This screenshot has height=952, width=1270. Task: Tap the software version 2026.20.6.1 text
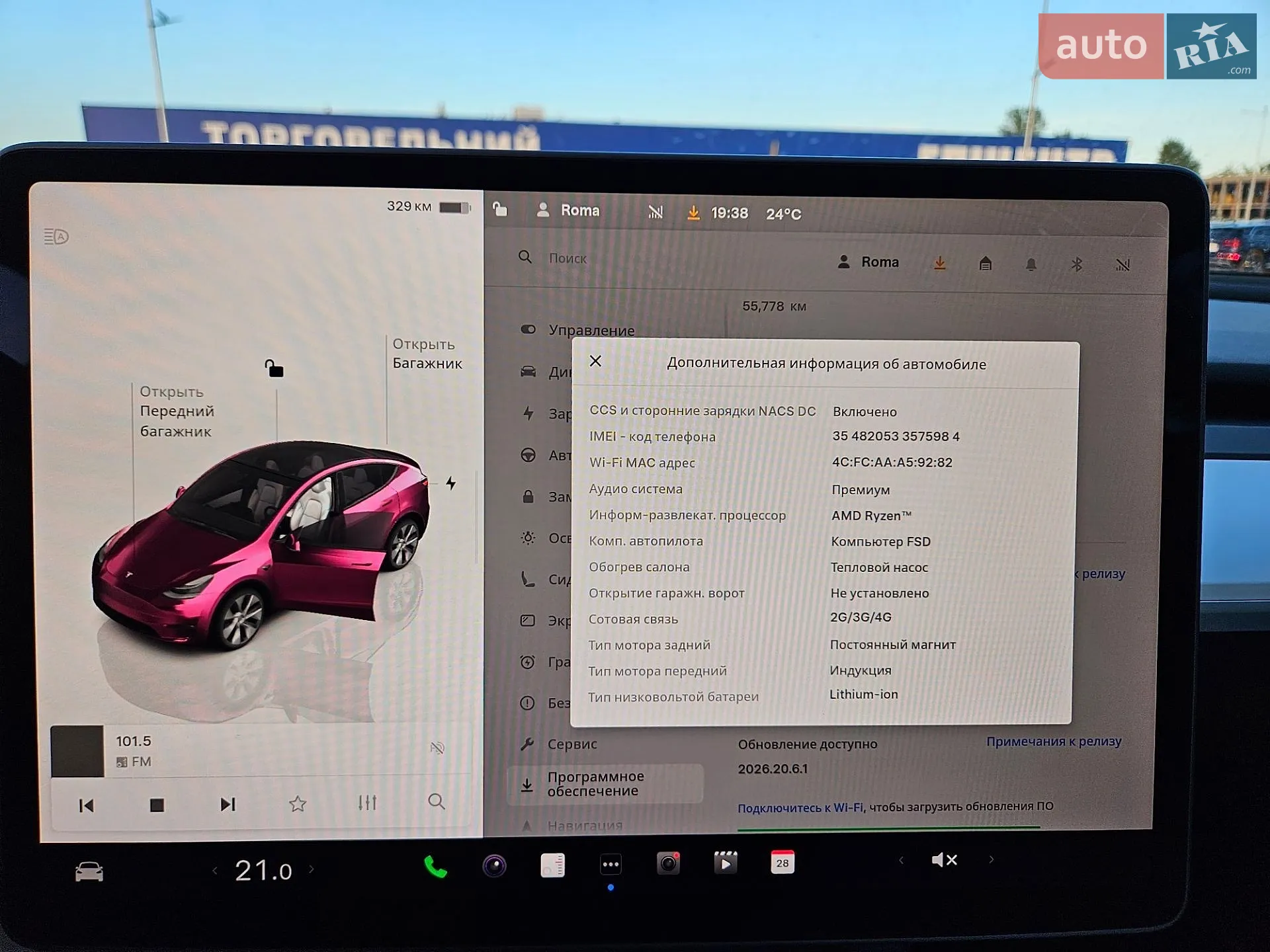(773, 769)
